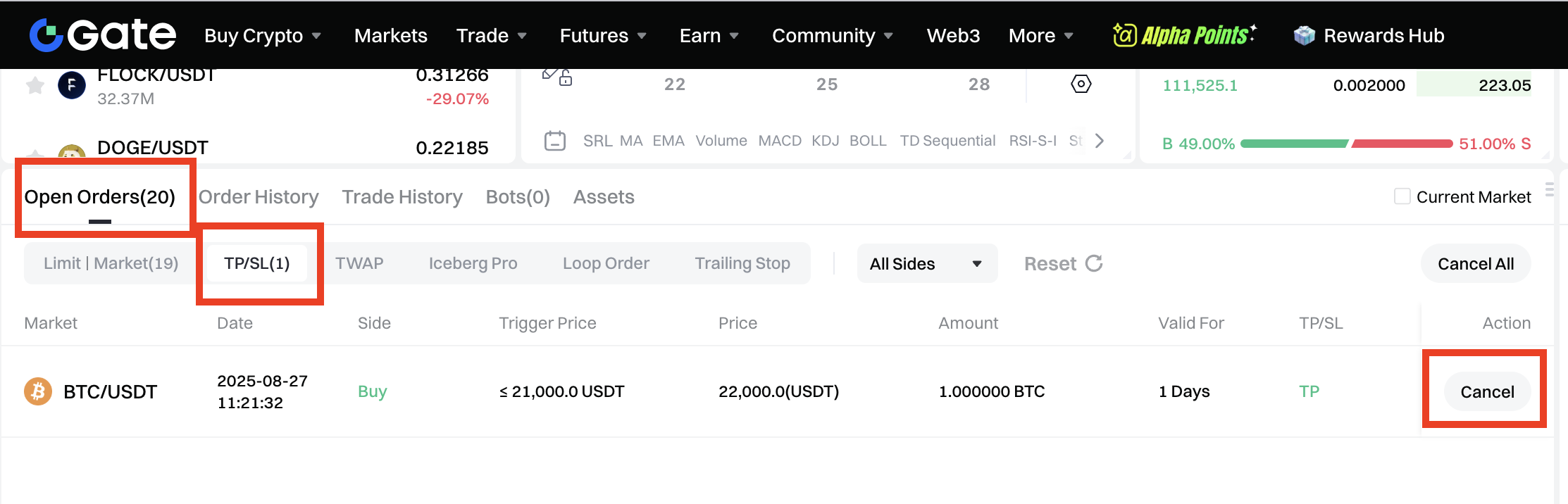Expand indicator list with right chevron
1568x504 pixels.
tap(1099, 141)
